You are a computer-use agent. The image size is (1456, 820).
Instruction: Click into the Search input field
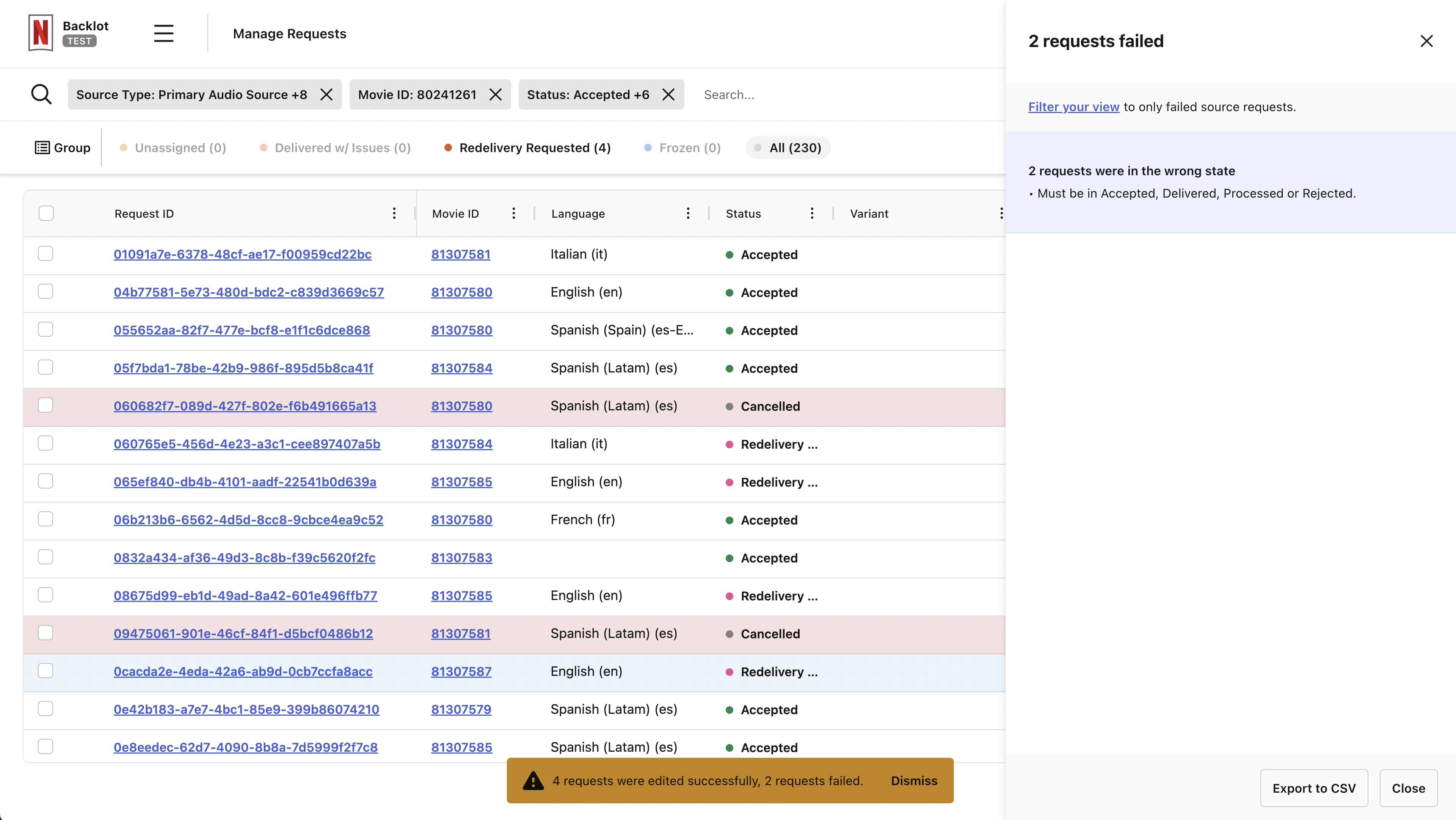(x=791, y=94)
